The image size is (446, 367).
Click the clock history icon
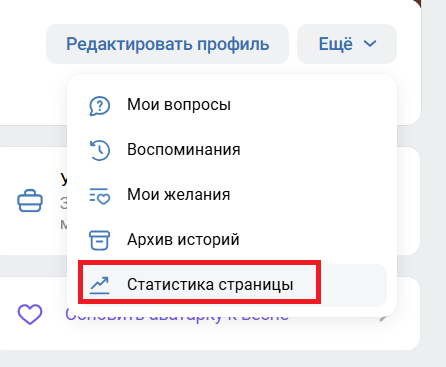tap(99, 150)
